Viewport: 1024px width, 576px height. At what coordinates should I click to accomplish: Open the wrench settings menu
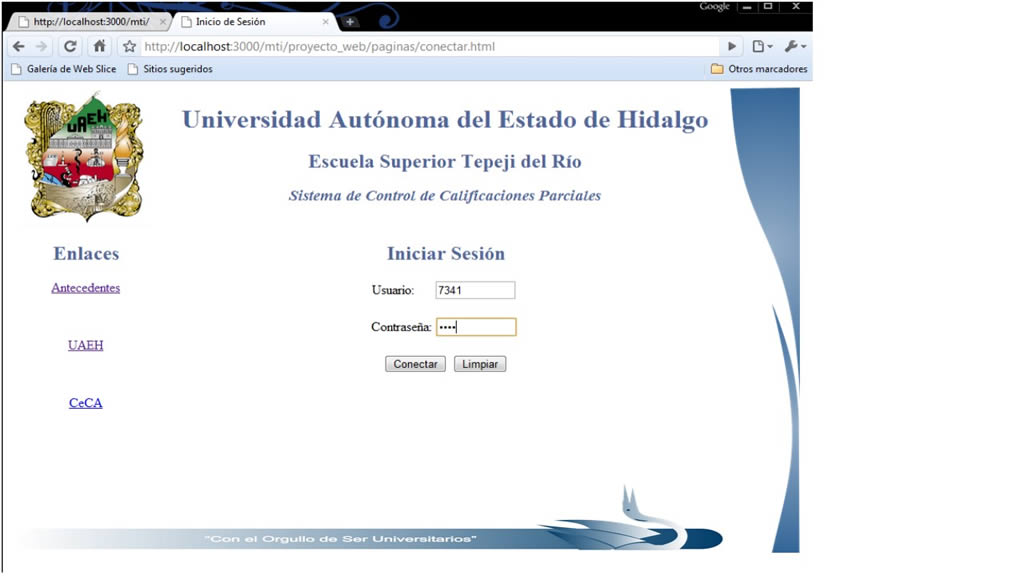[x=795, y=46]
